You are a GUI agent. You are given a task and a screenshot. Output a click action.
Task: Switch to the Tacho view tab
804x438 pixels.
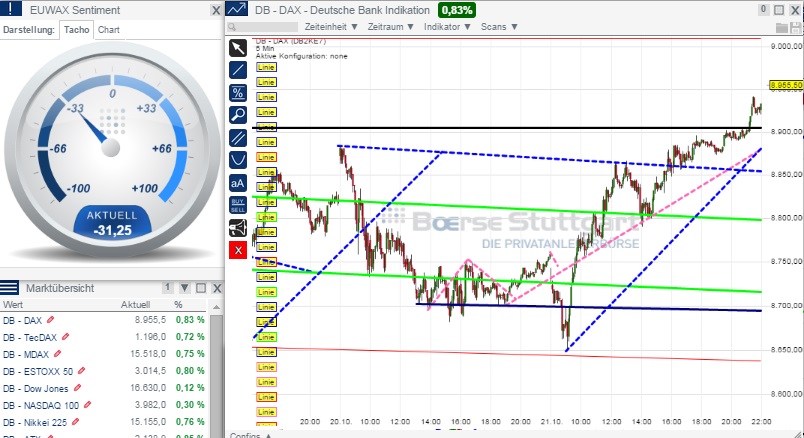click(76, 30)
